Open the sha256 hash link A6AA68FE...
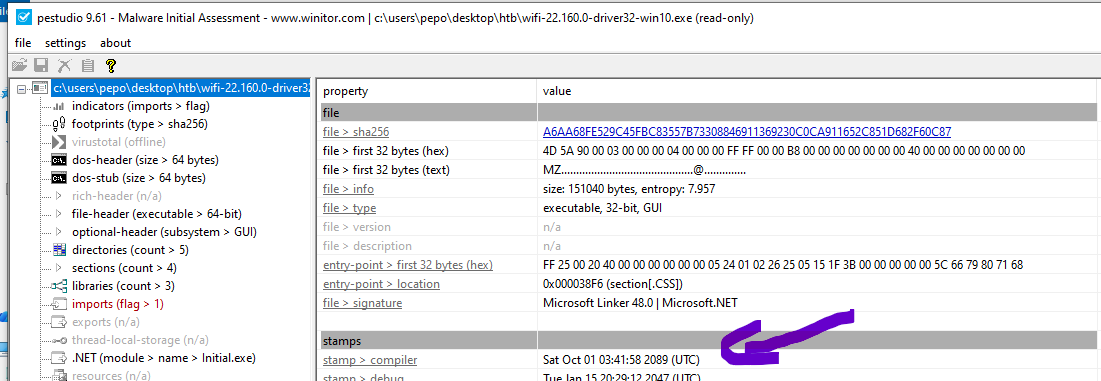The image size is (1101, 381). pos(747,131)
